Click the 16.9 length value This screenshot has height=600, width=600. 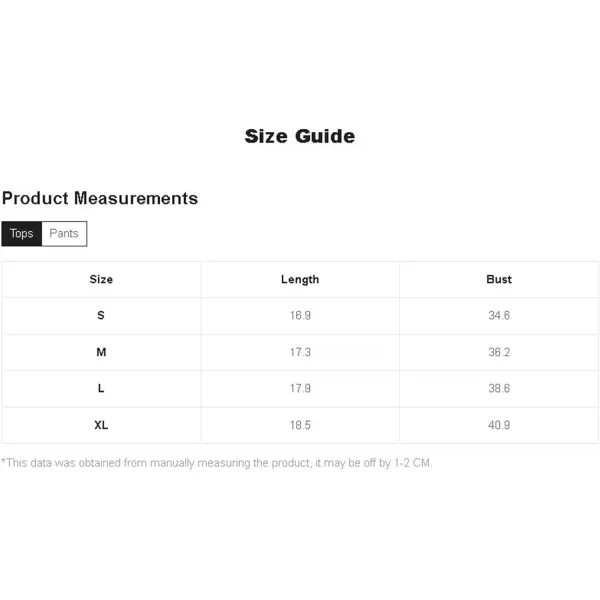pos(300,315)
